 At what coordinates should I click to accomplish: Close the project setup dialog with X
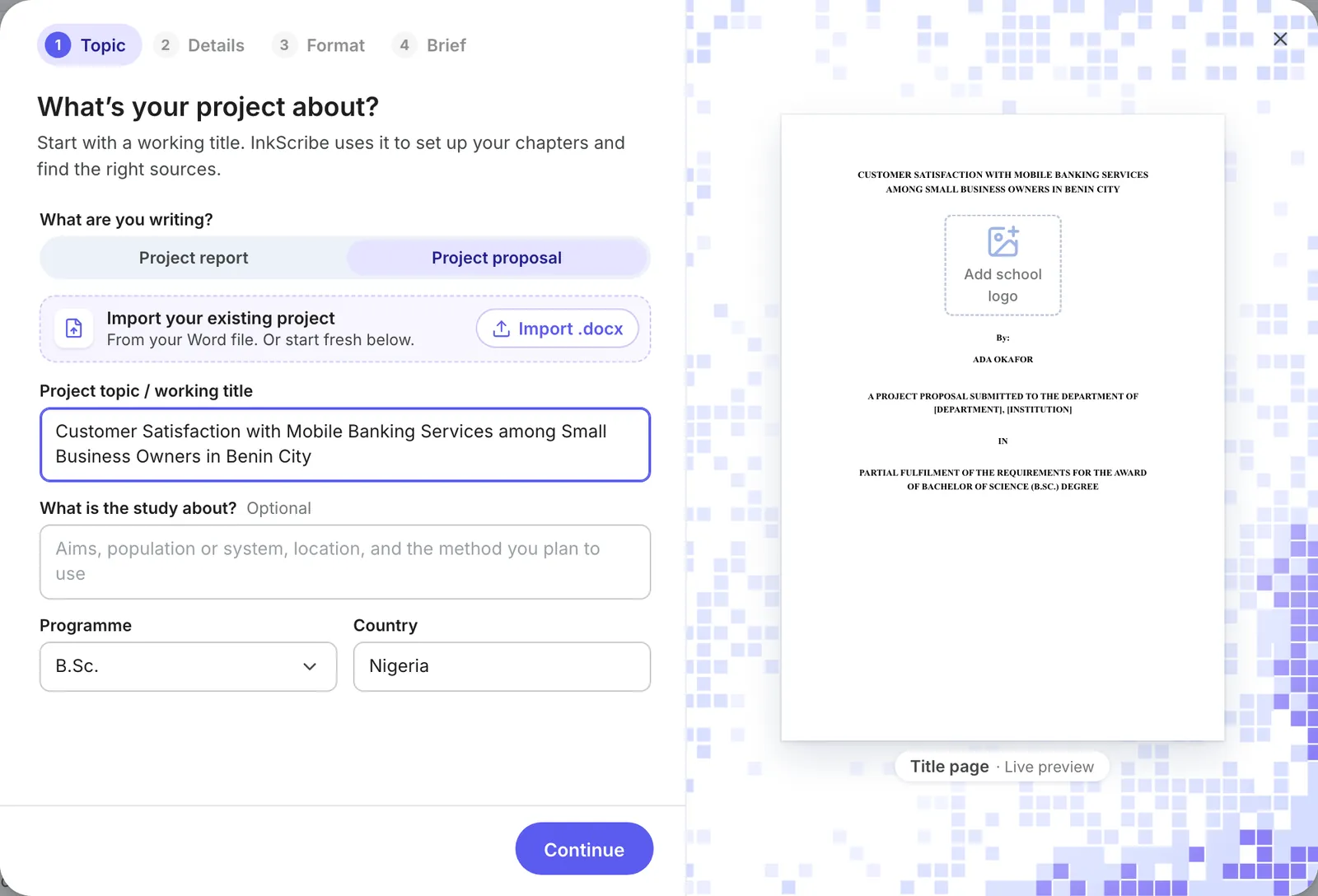[1280, 39]
